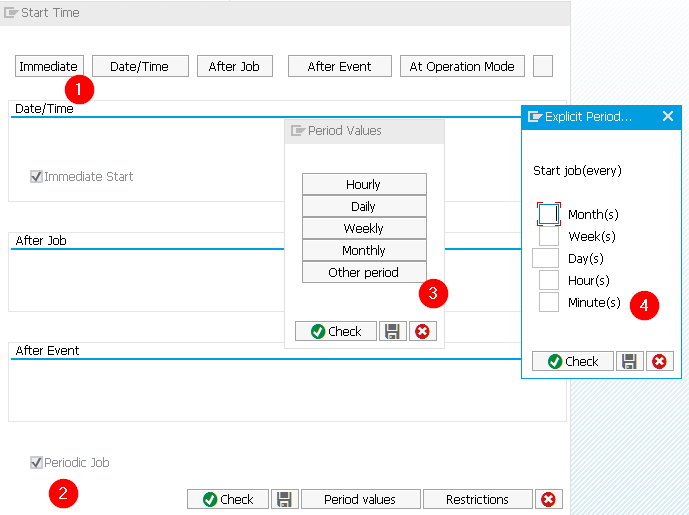Select the Date/Time start option
Image resolution: width=689 pixels, height=515 pixels.
click(x=140, y=66)
